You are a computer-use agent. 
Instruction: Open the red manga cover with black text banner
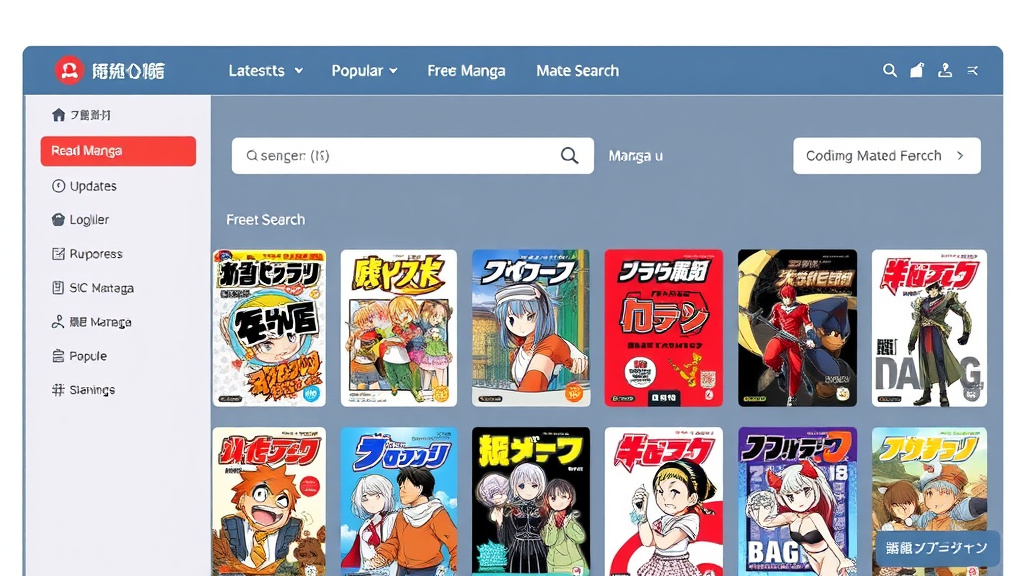pos(663,328)
